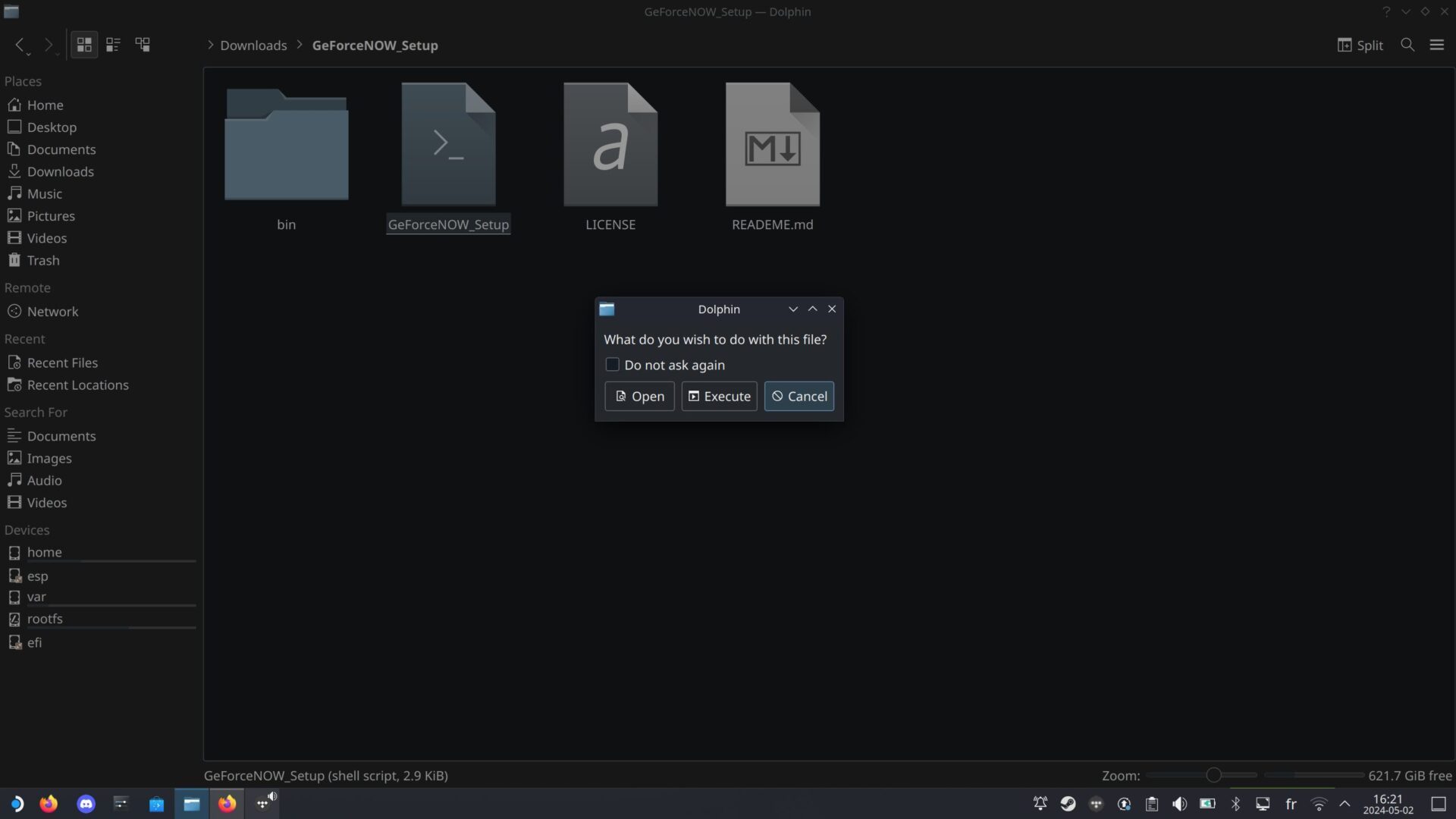Open Discord from the taskbar
Screen dimensions: 1456x819
tap(86, 804)
